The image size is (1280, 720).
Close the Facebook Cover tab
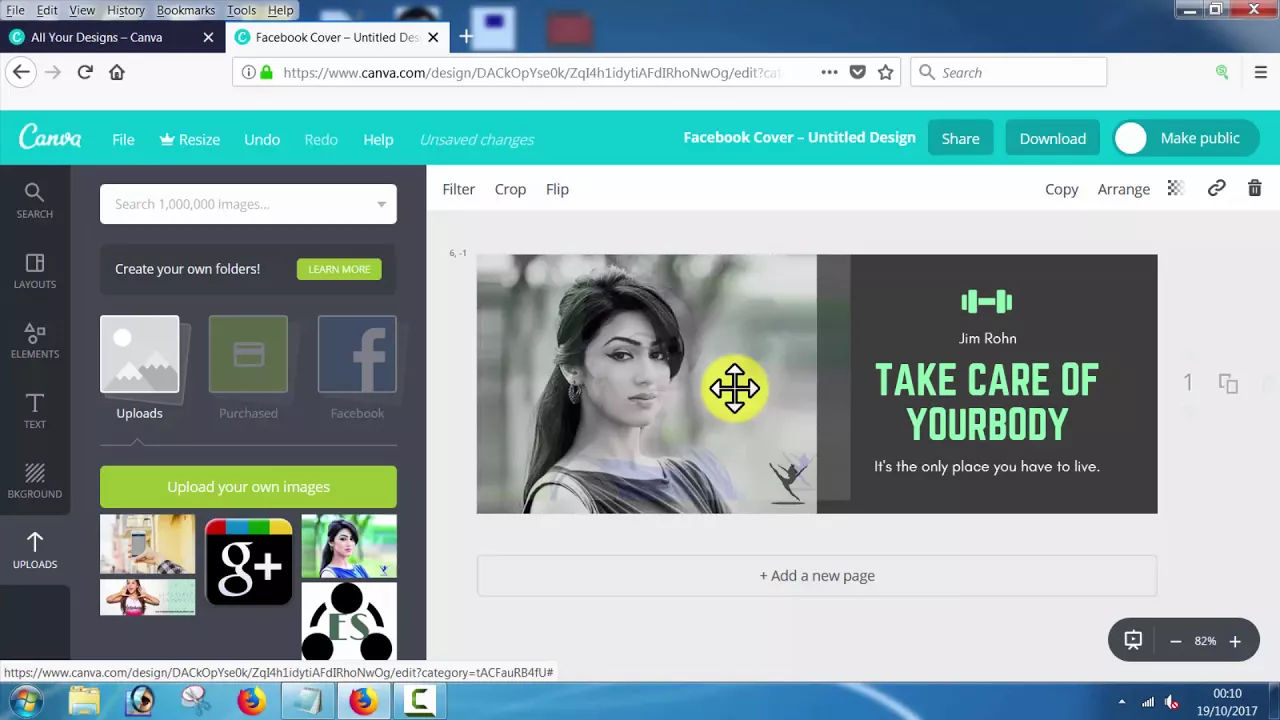pos(433,37)
